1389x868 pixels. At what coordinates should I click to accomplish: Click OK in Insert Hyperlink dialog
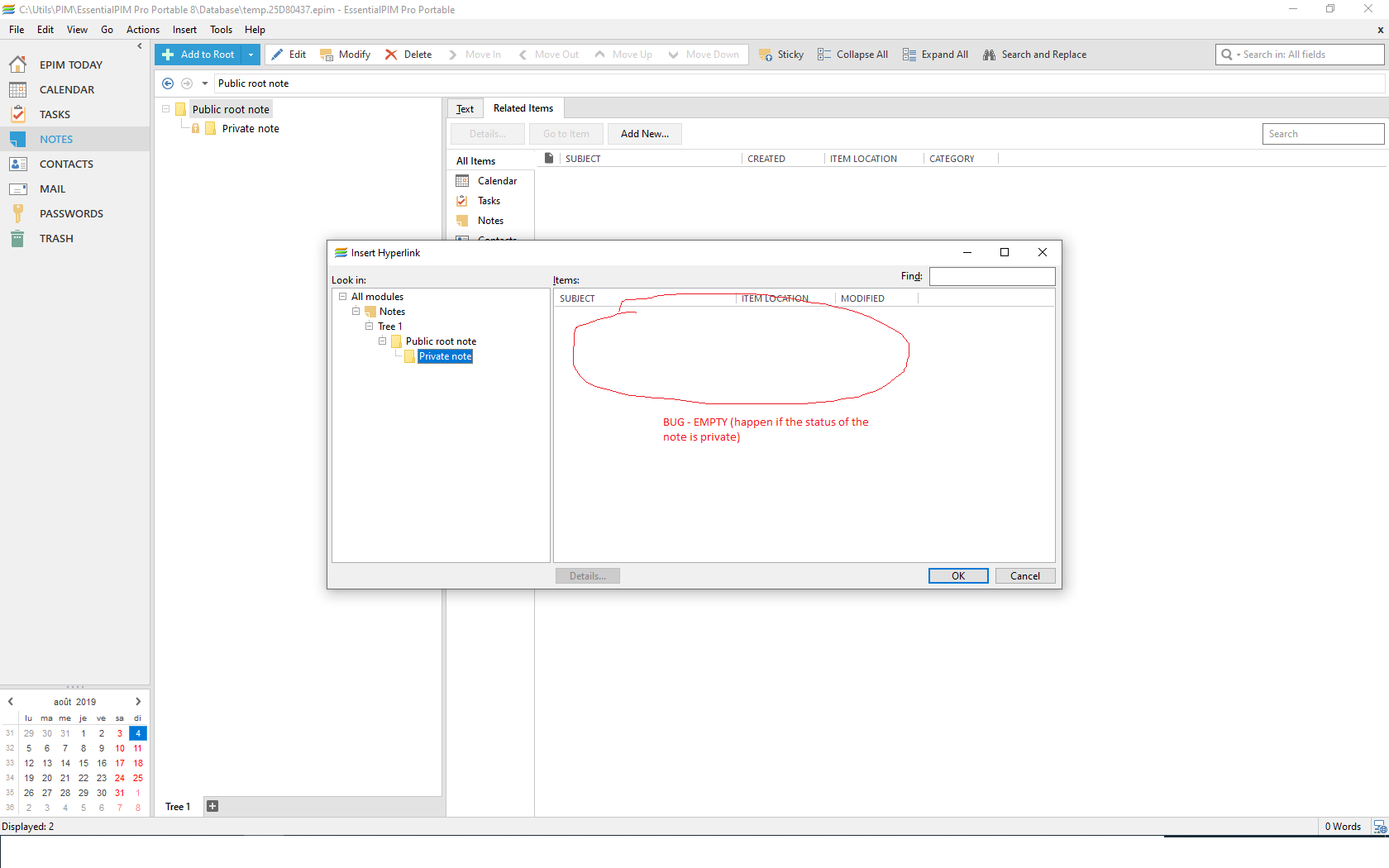958,576
